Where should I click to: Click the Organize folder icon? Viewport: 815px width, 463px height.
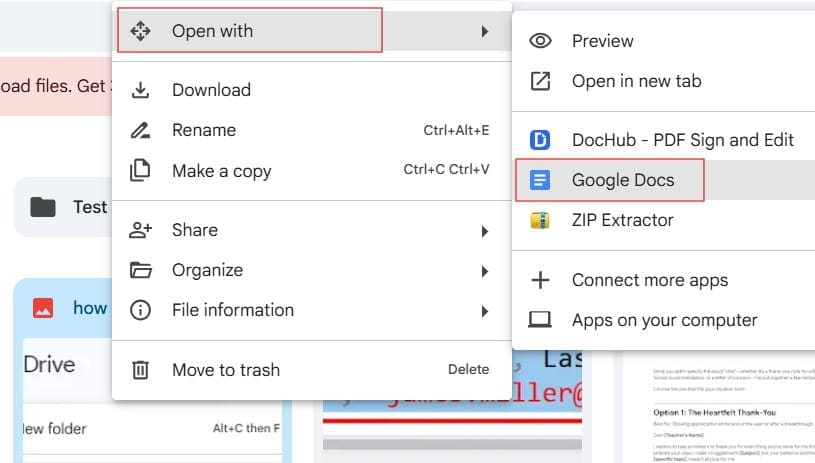point(140,270)
